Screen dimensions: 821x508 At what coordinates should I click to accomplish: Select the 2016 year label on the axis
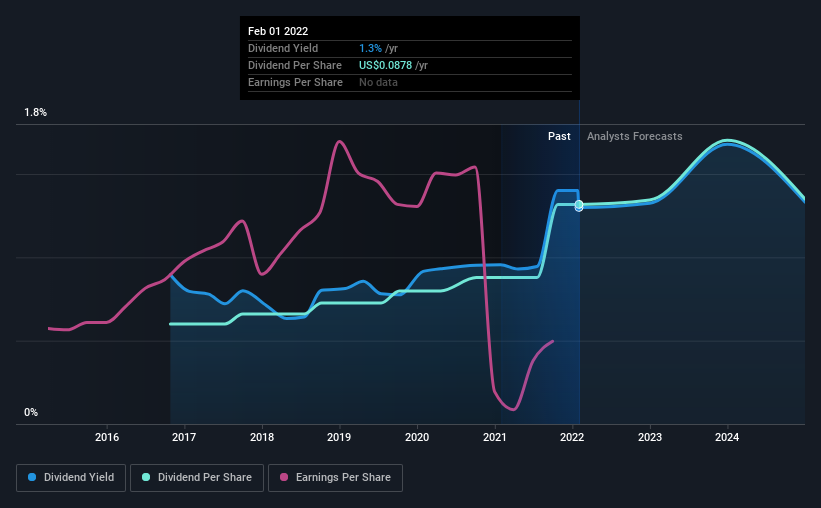[107, 437]
